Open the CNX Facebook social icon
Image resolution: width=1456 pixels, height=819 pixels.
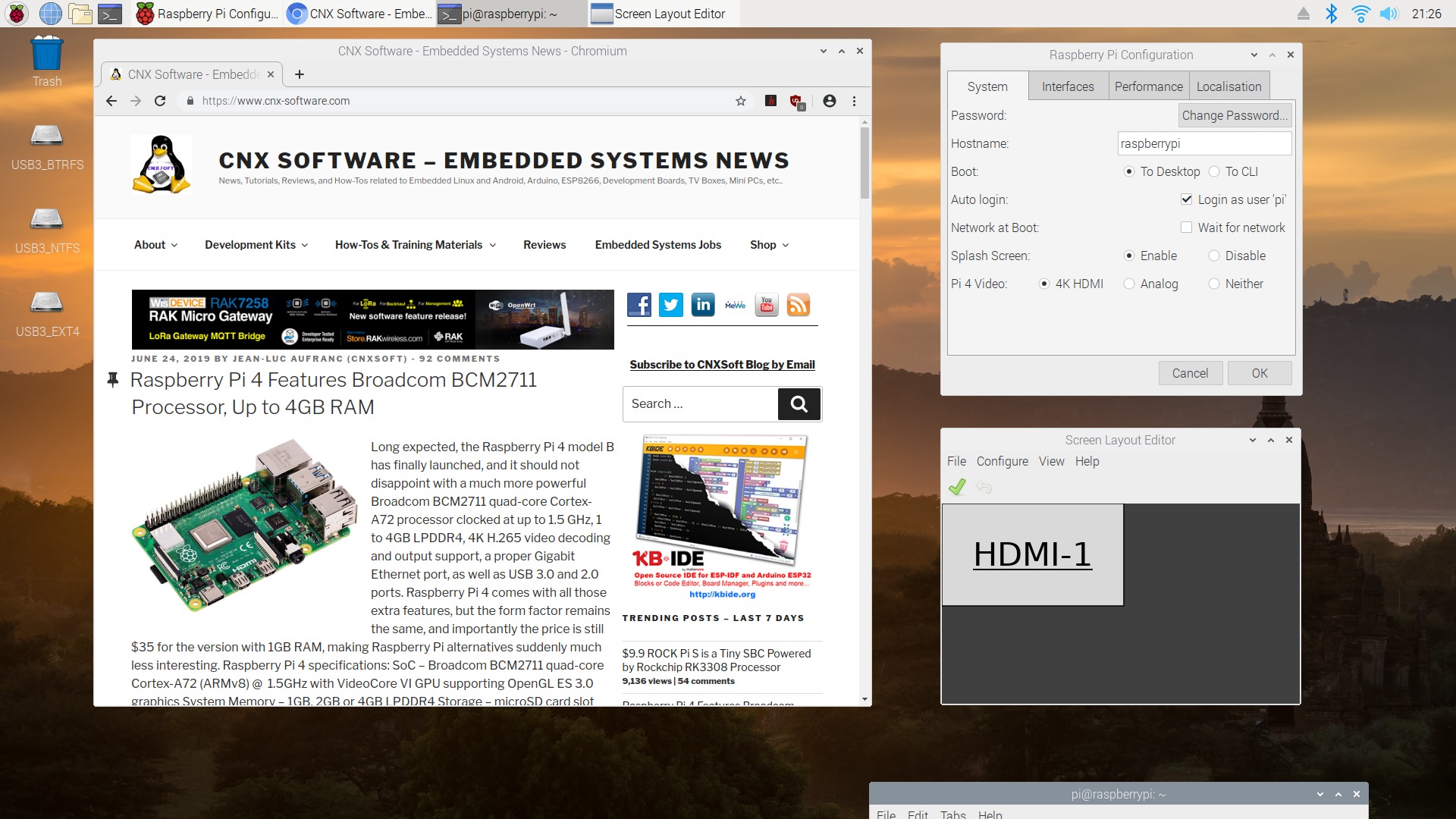point(639,305)
